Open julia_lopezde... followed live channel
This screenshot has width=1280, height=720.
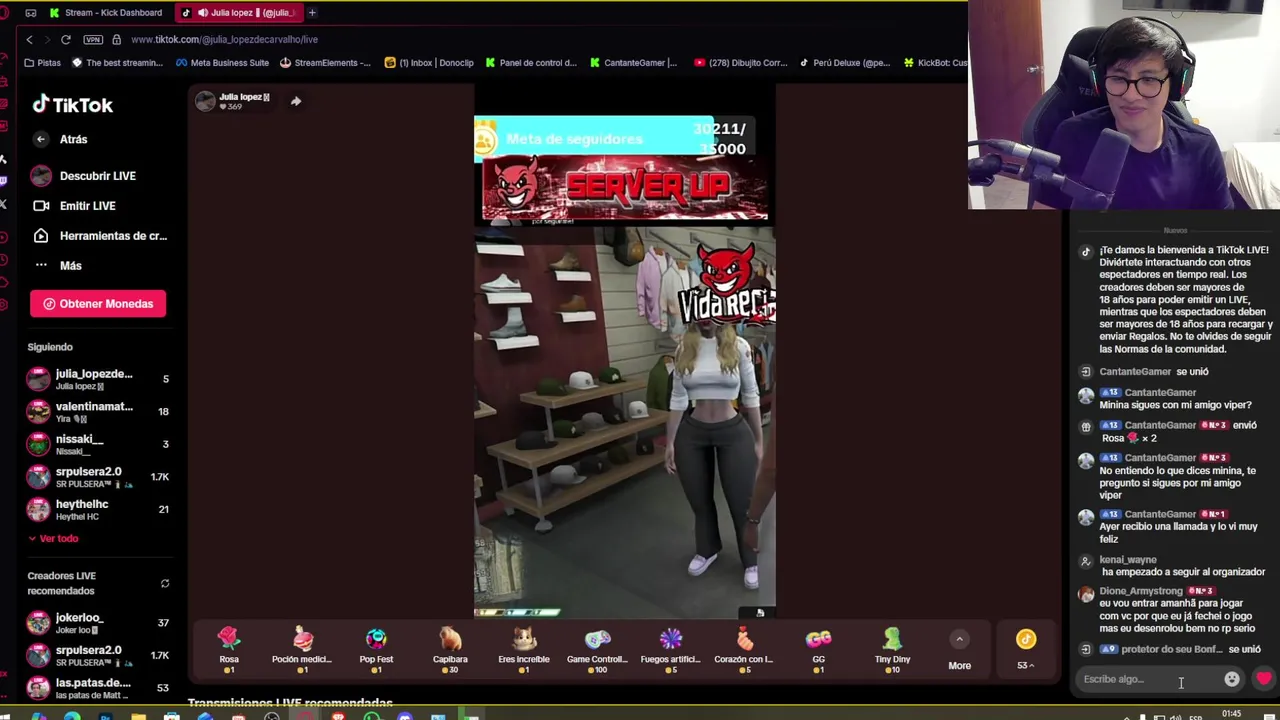[98, 379]
